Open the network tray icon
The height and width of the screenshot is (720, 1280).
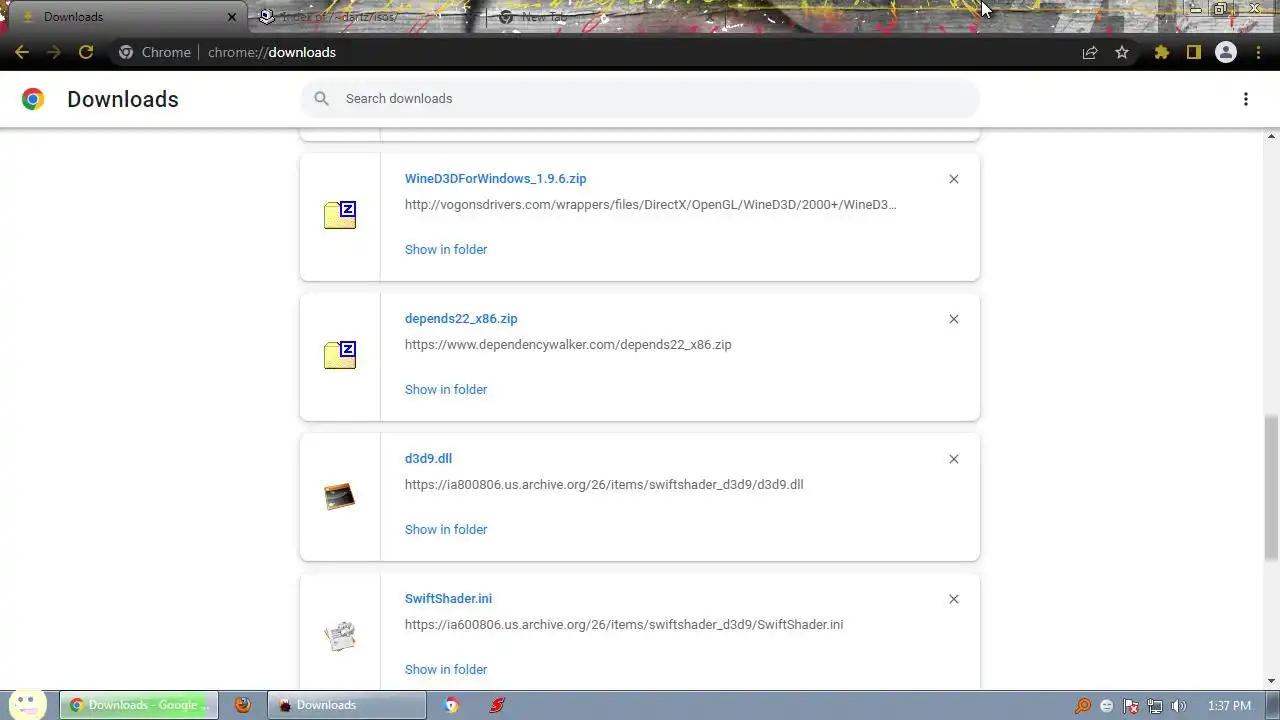point(1155,706)
